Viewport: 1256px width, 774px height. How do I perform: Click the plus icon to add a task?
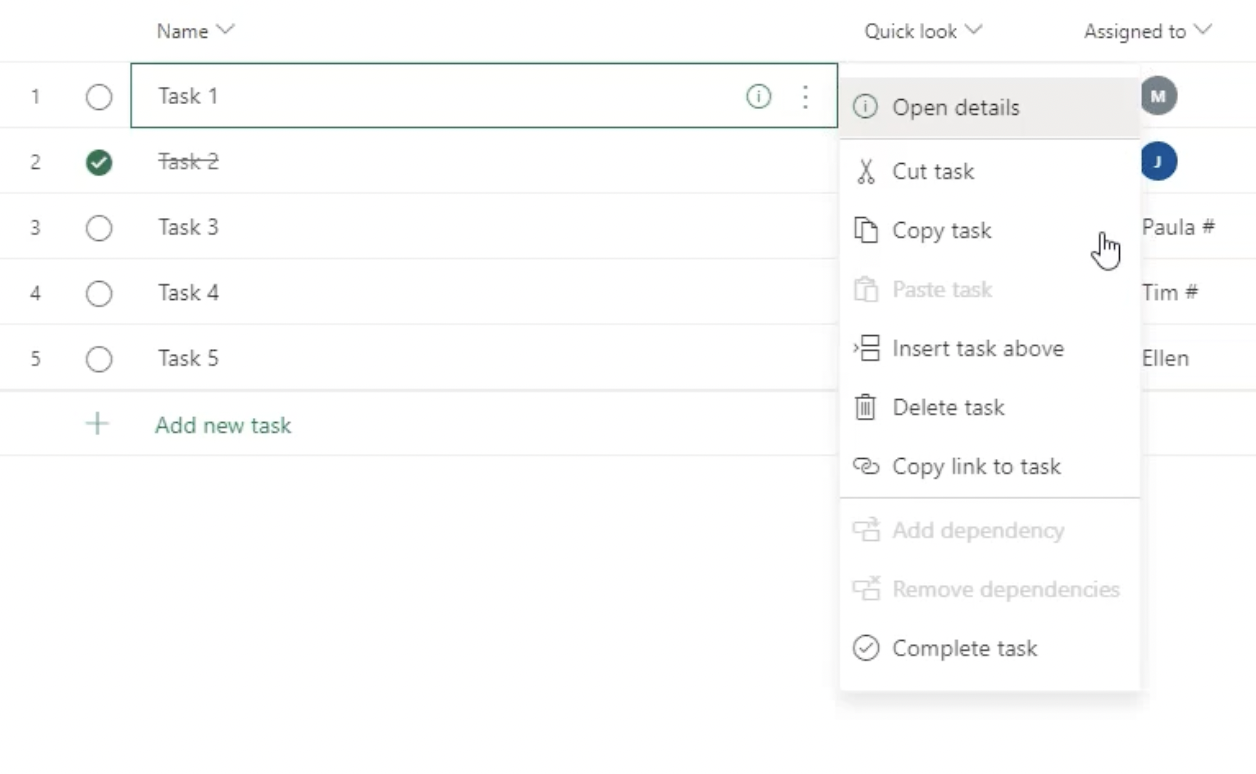97,424
